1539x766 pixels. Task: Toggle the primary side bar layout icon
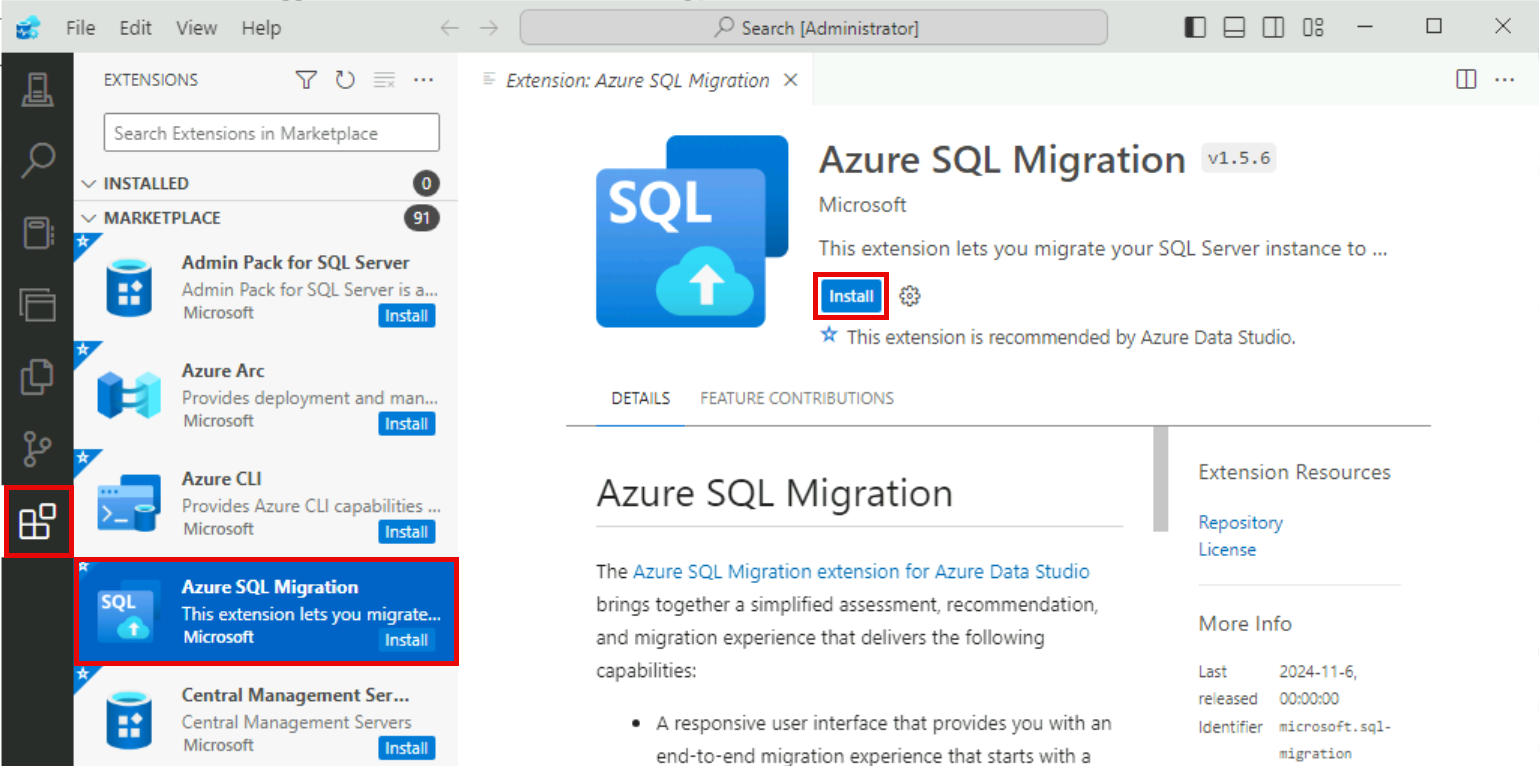coord(1195,28)
